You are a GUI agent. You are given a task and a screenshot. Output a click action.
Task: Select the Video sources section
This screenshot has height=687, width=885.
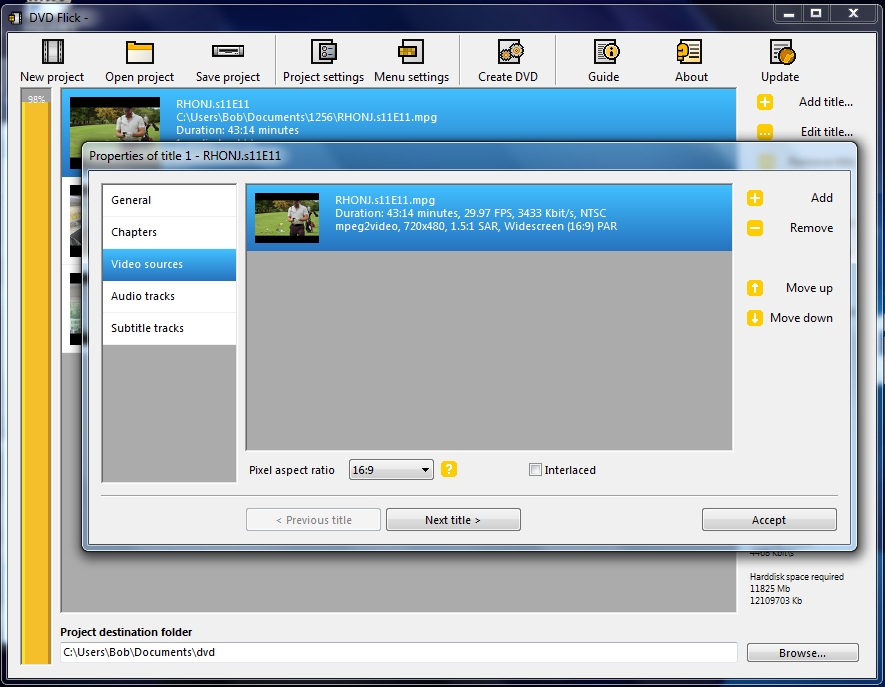point(169,265)
